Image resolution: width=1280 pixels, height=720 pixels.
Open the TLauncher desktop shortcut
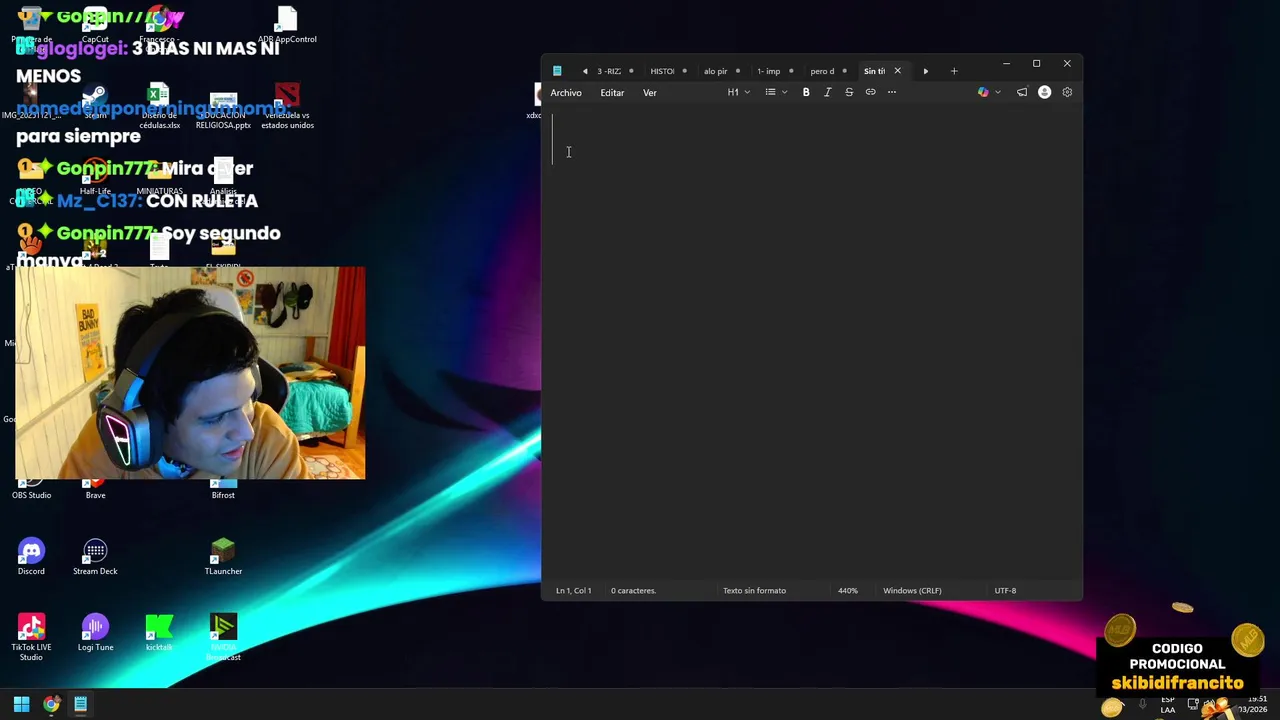pos(223,557)
